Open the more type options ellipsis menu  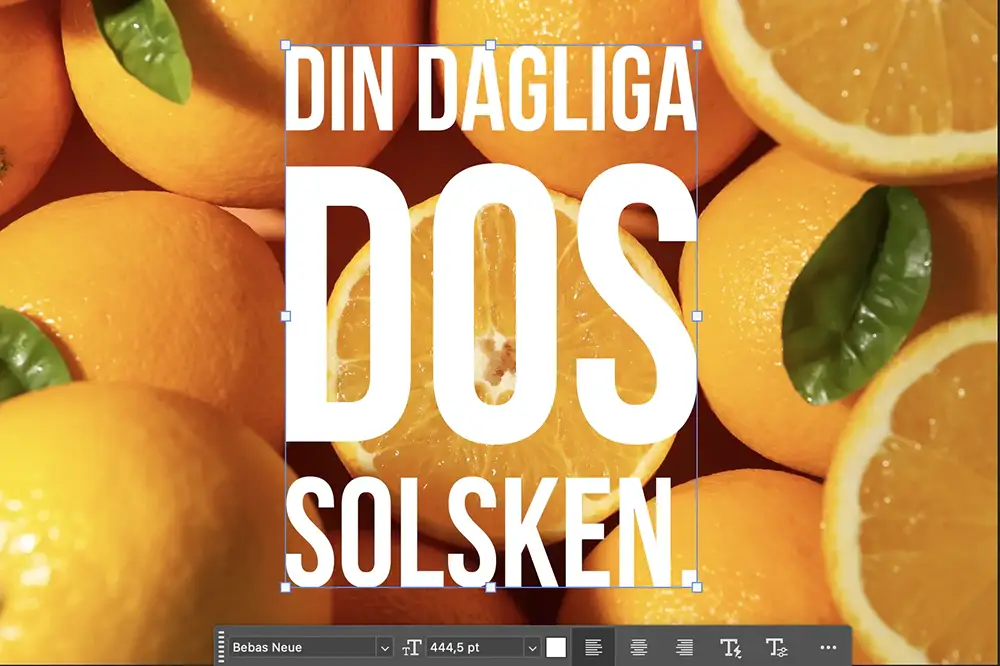click(827, 648)
